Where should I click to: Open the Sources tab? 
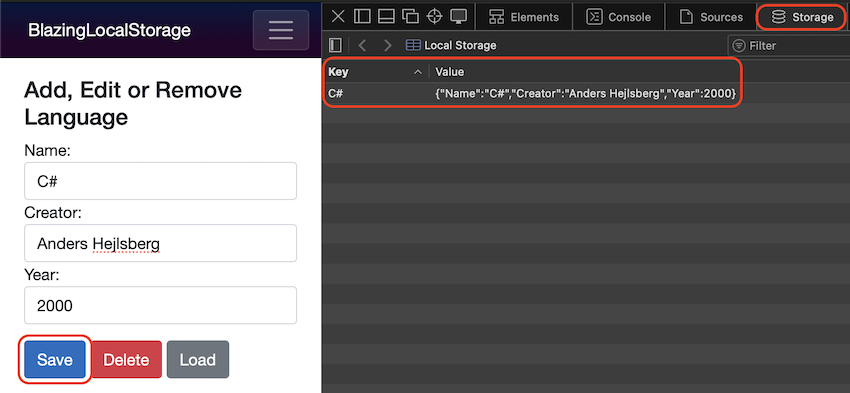click(711, 17)
